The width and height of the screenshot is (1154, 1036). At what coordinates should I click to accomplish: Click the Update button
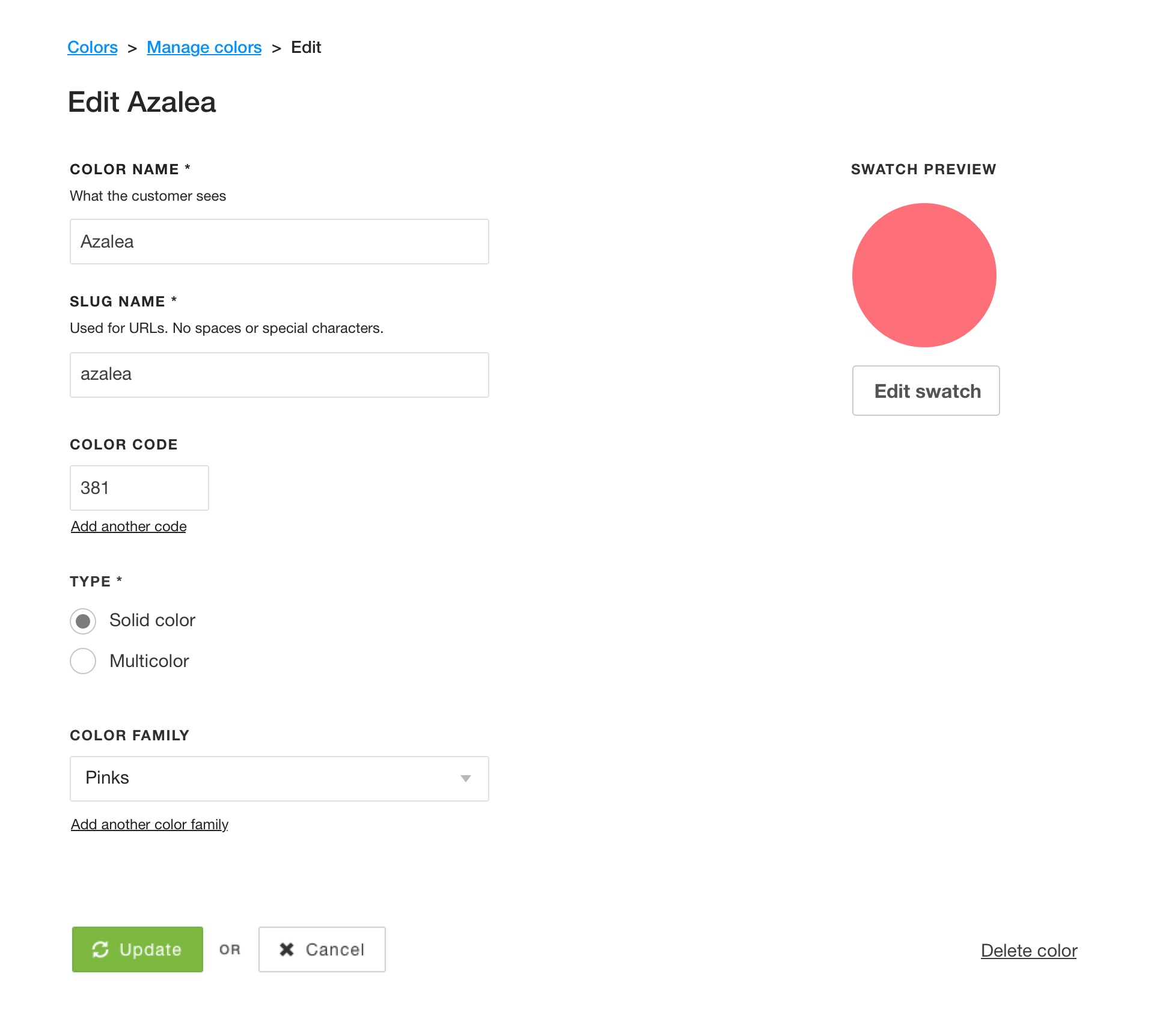[x=137, y=949]
